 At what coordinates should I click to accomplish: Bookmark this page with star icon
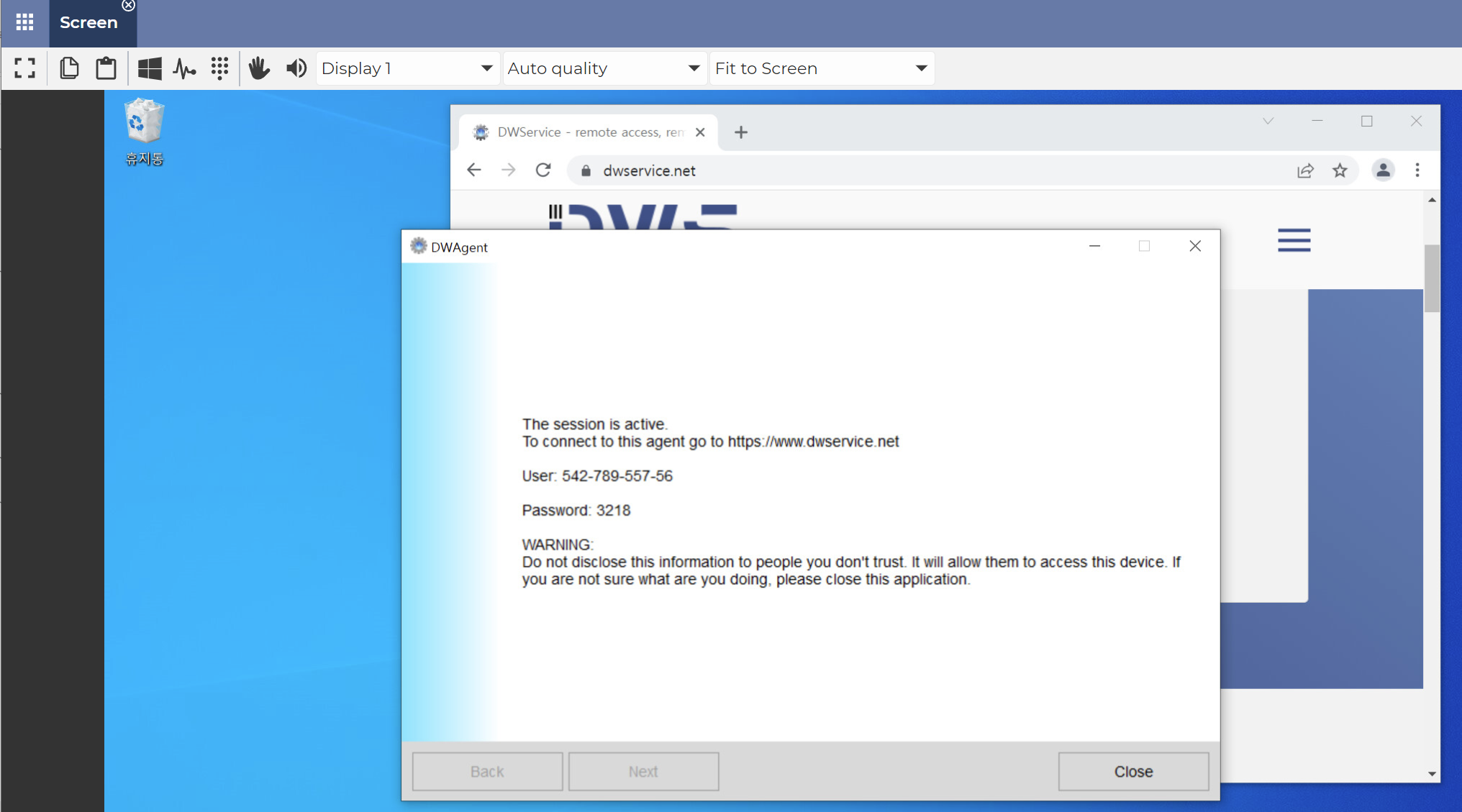click(x=1340, y=170)
